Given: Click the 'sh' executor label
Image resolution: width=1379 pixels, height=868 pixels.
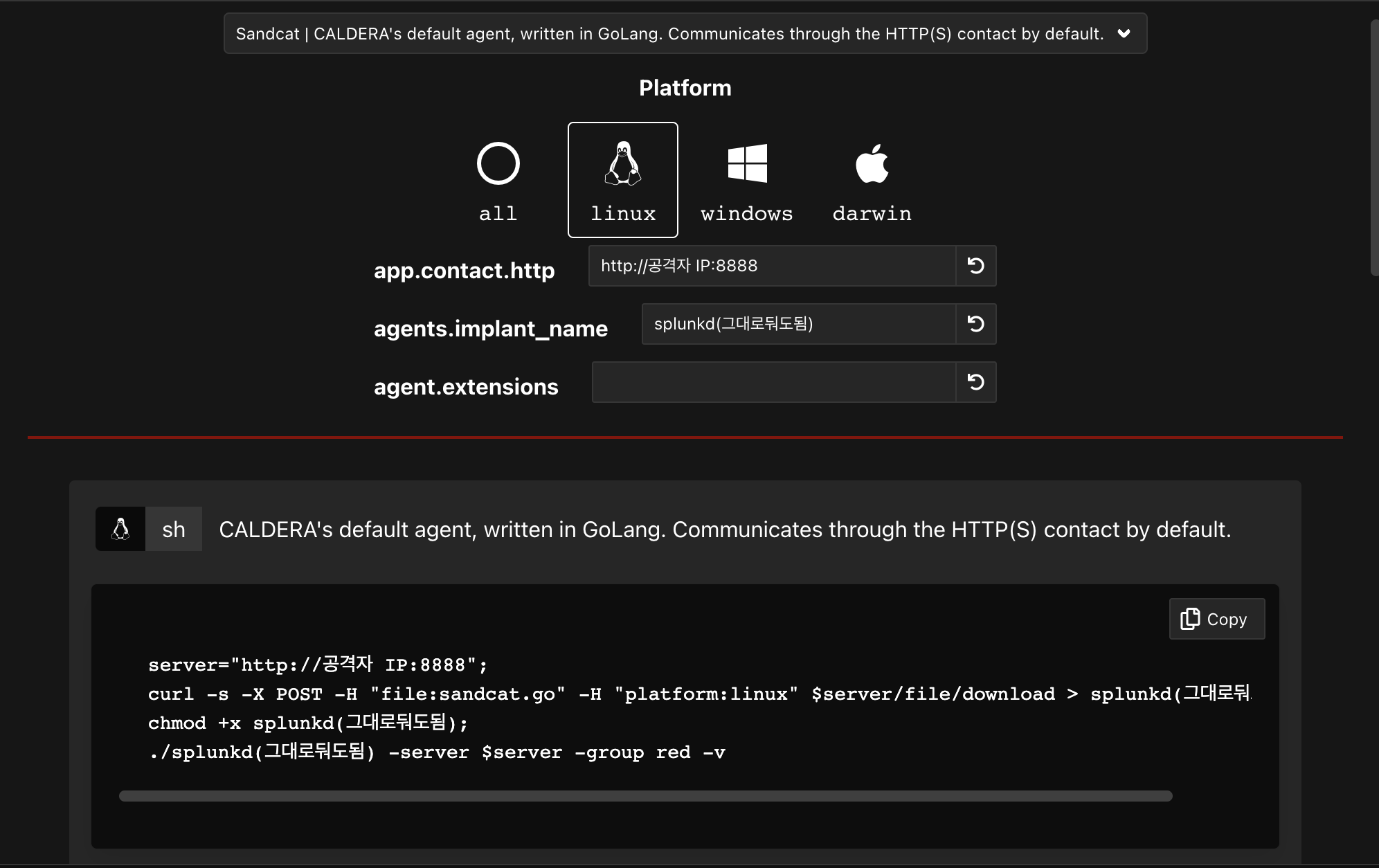Looking at the screenshot, I should click(x=174, y=530).
